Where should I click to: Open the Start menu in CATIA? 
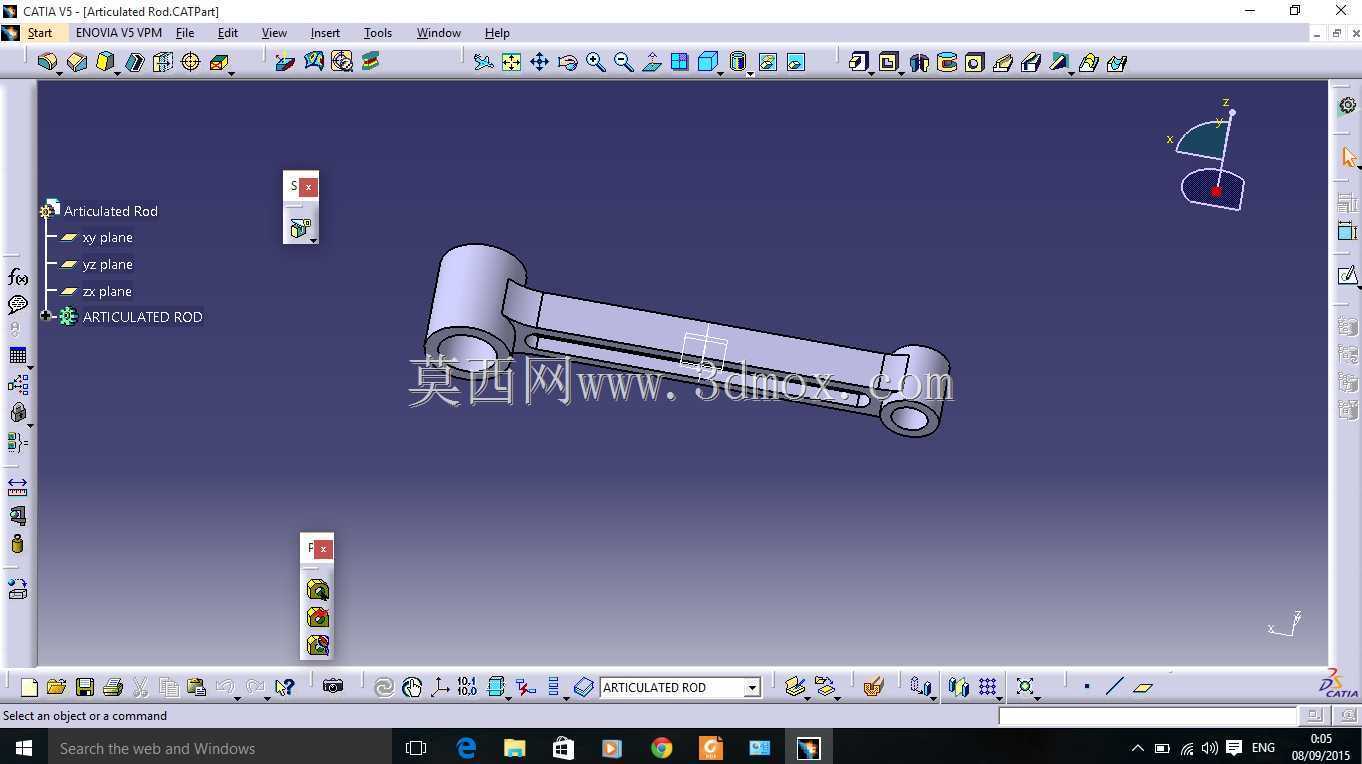tap(40, 33)
